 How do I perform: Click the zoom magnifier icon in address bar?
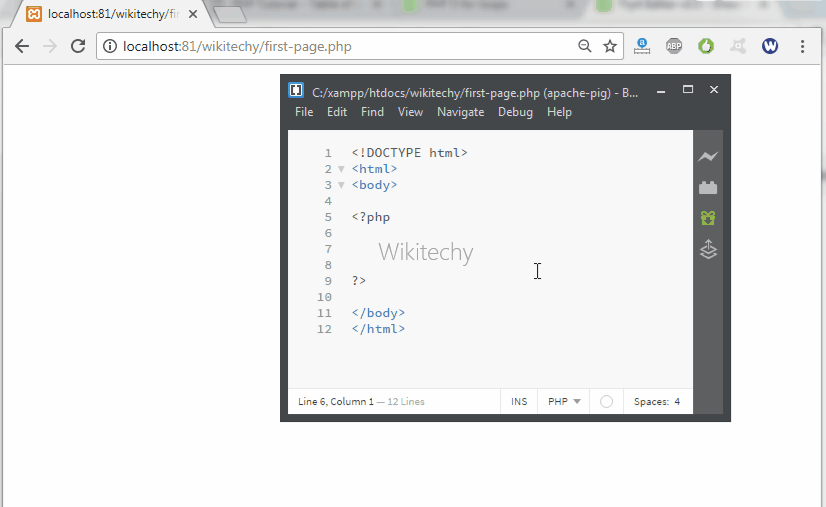[585, 46]
